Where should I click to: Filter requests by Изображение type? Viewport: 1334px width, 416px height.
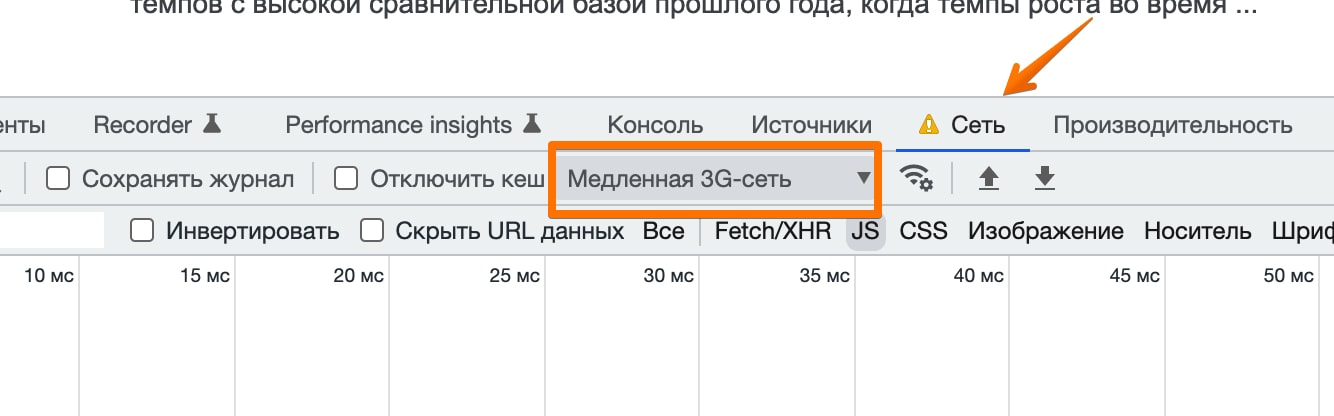click(1045, 231)
